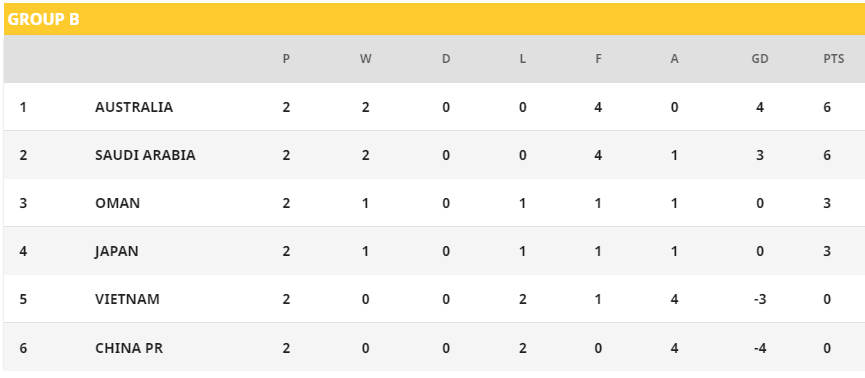
Task: Click Vietnam's goal difference -3
Action: (x=760, y=299)
